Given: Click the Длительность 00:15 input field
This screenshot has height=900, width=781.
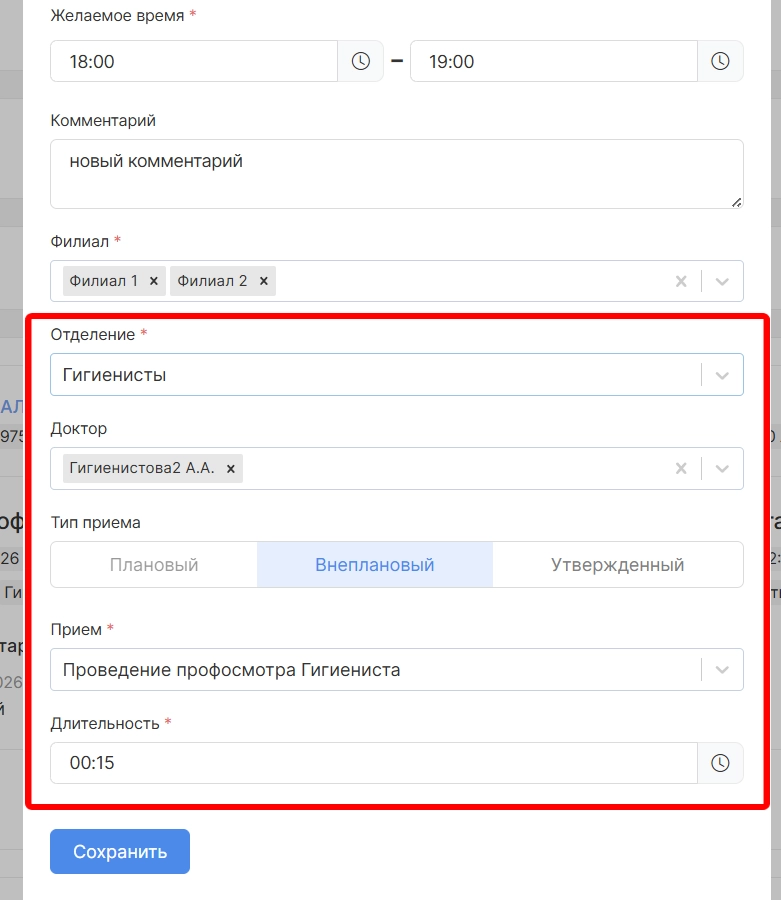Looking at the screenshot, I should click(x=373, y=763).
